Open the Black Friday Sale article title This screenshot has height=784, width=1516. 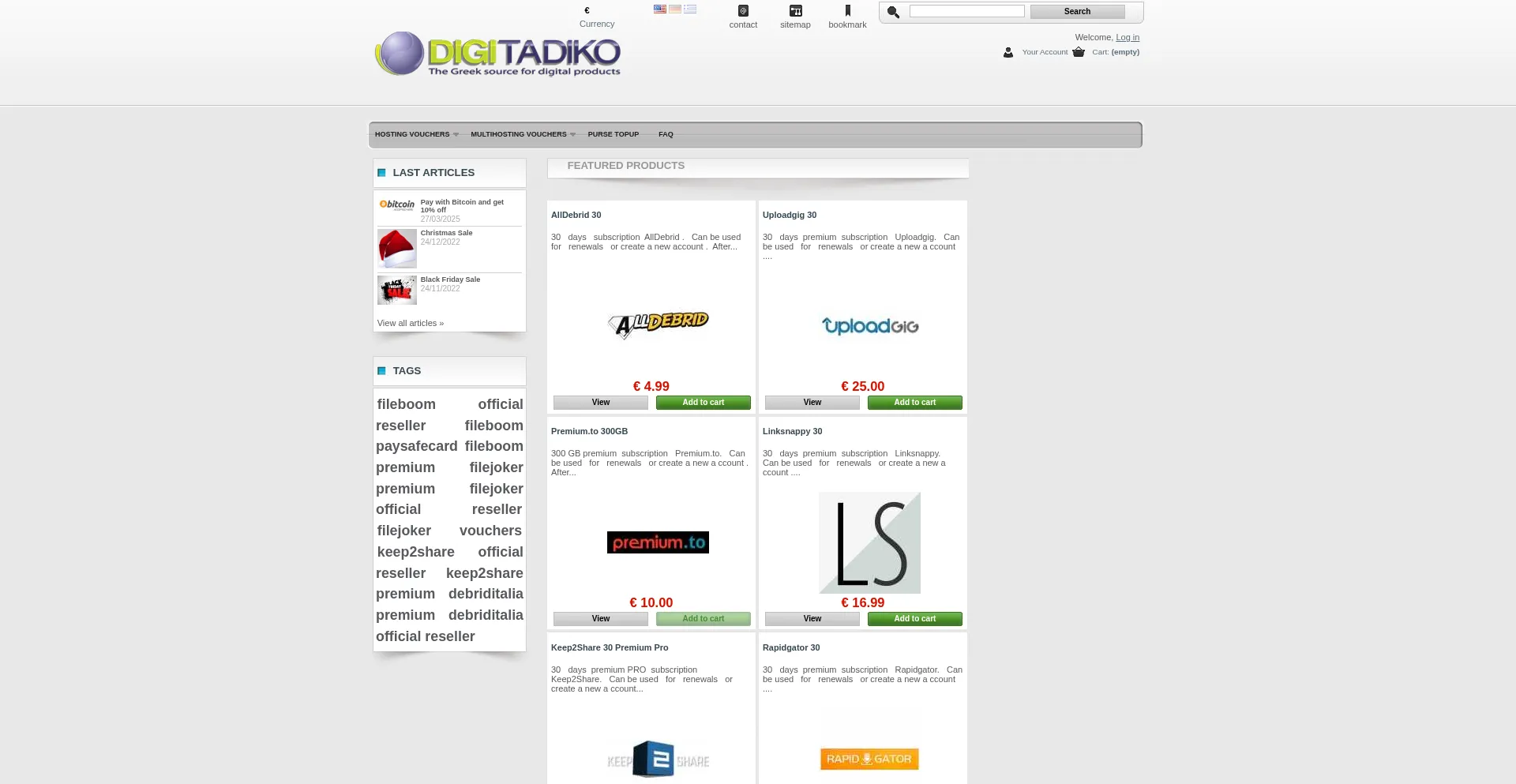pyautogui.click(x=450, y=279)
